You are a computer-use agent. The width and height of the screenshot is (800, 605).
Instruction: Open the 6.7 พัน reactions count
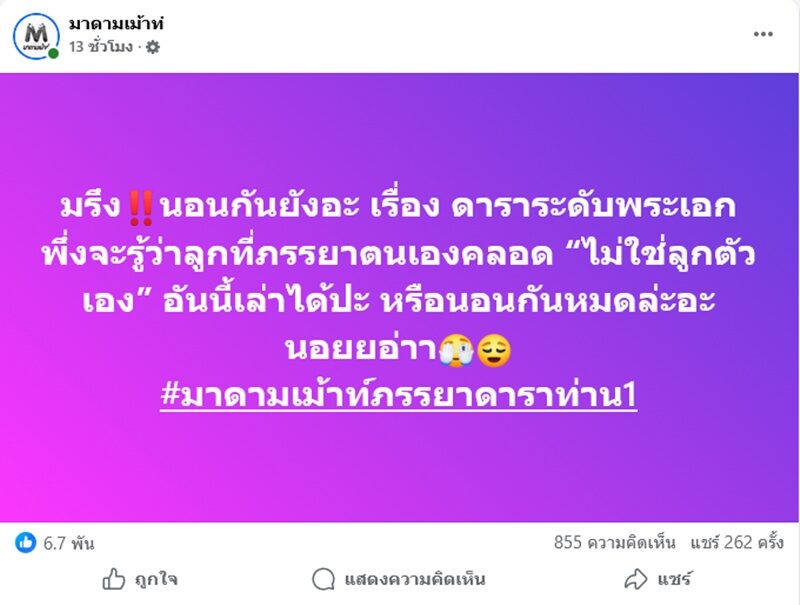pyautogui.click(x=69, y=543)
